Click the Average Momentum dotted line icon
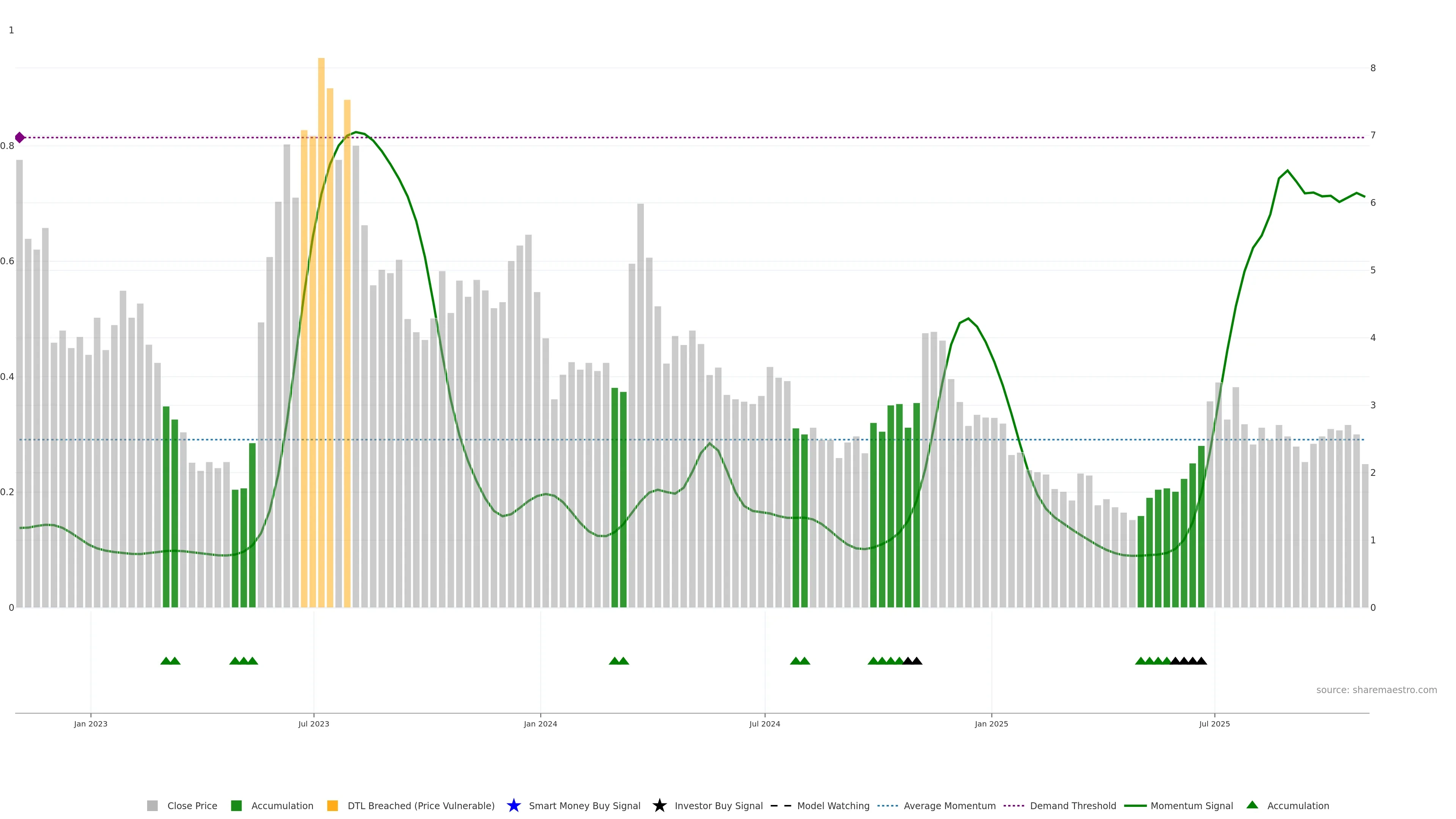This screenshot has height=819, width=1456. click(x=887, y=805)
